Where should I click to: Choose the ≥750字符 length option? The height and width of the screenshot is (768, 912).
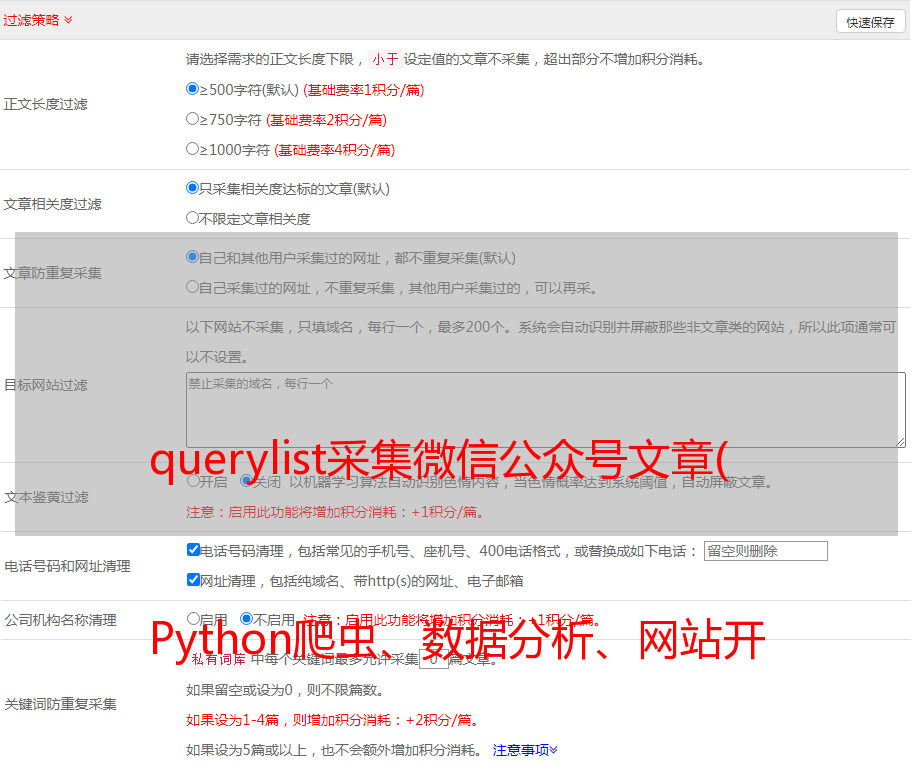click(192, 119)
